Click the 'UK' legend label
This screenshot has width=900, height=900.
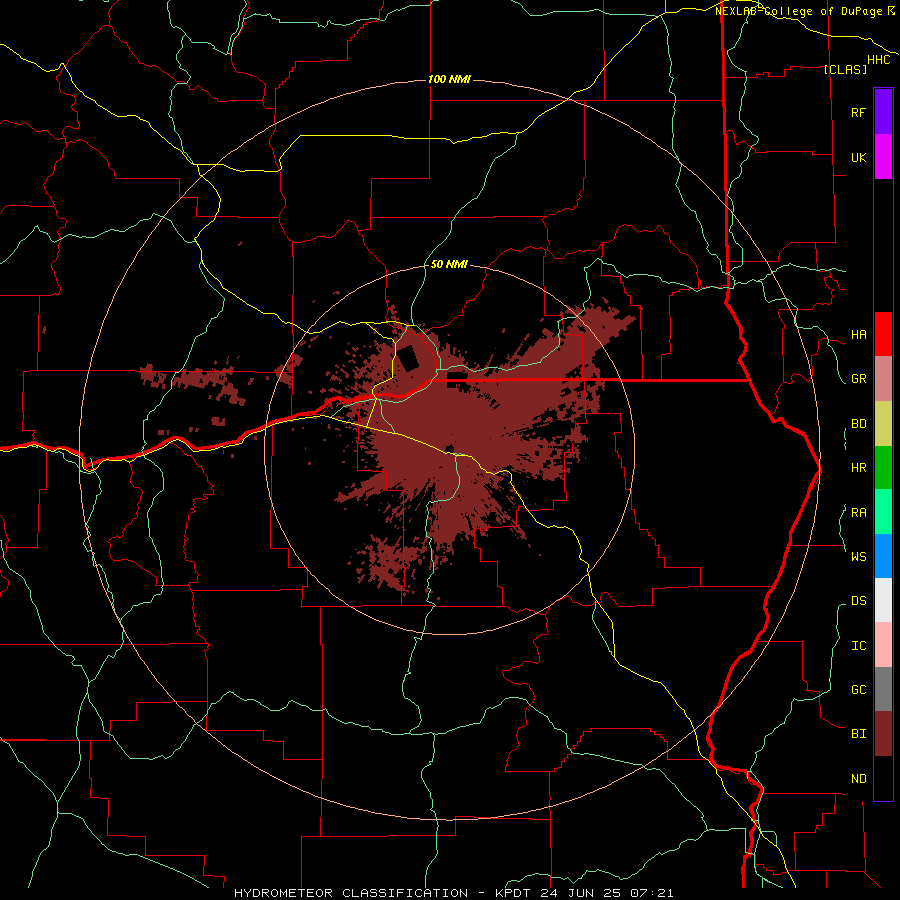click(x=859, y=158)
